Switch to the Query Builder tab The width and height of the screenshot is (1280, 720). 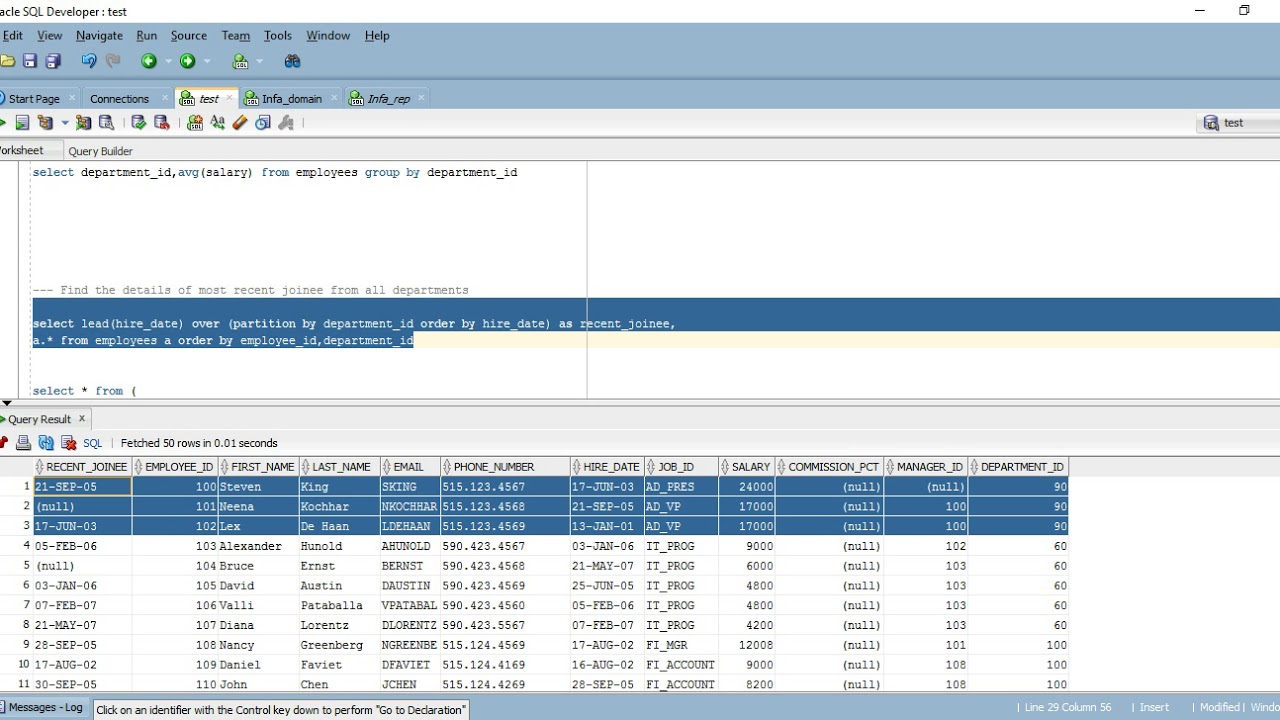[x=100, y=151]
